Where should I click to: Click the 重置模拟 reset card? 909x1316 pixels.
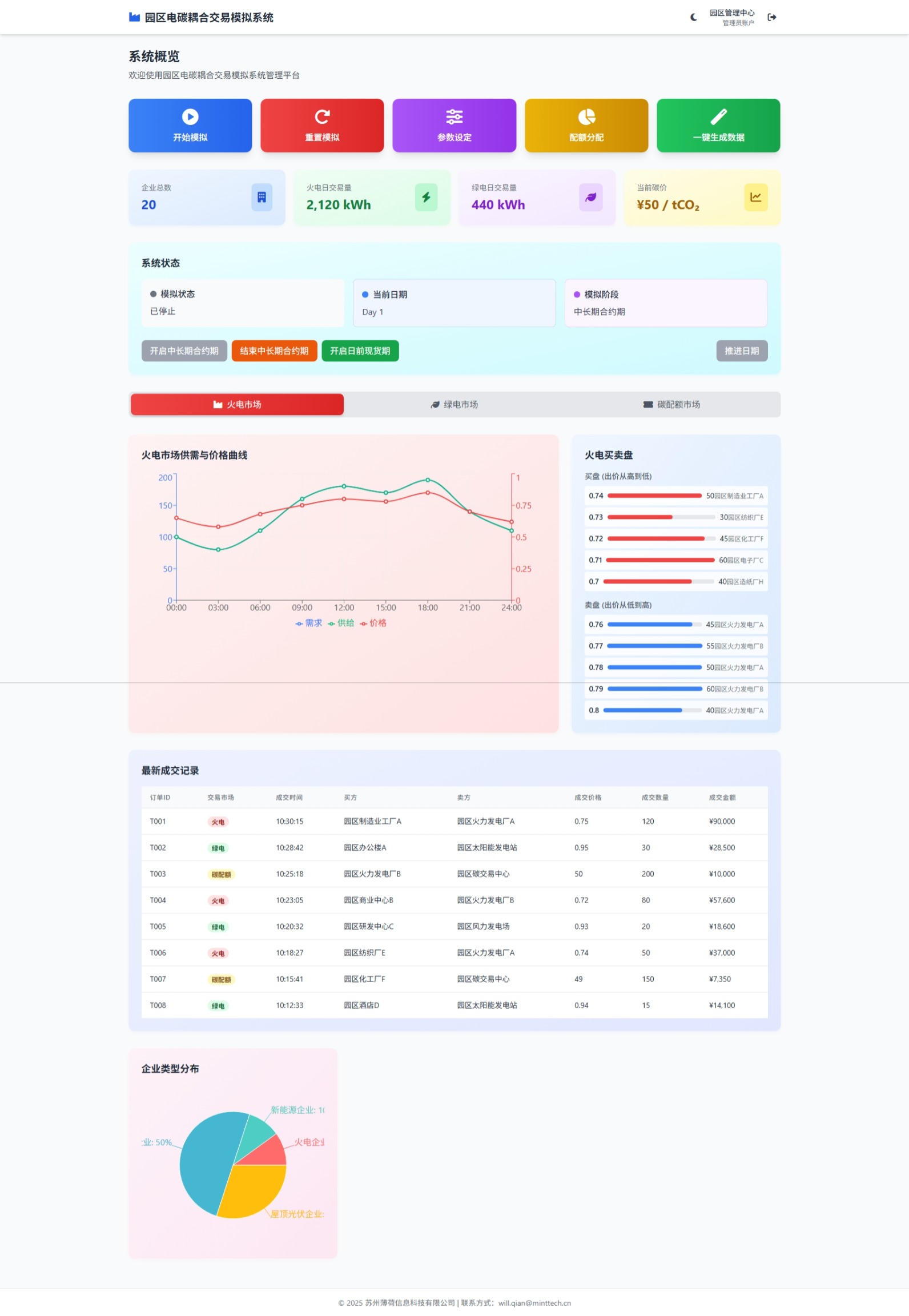[322, 126]
